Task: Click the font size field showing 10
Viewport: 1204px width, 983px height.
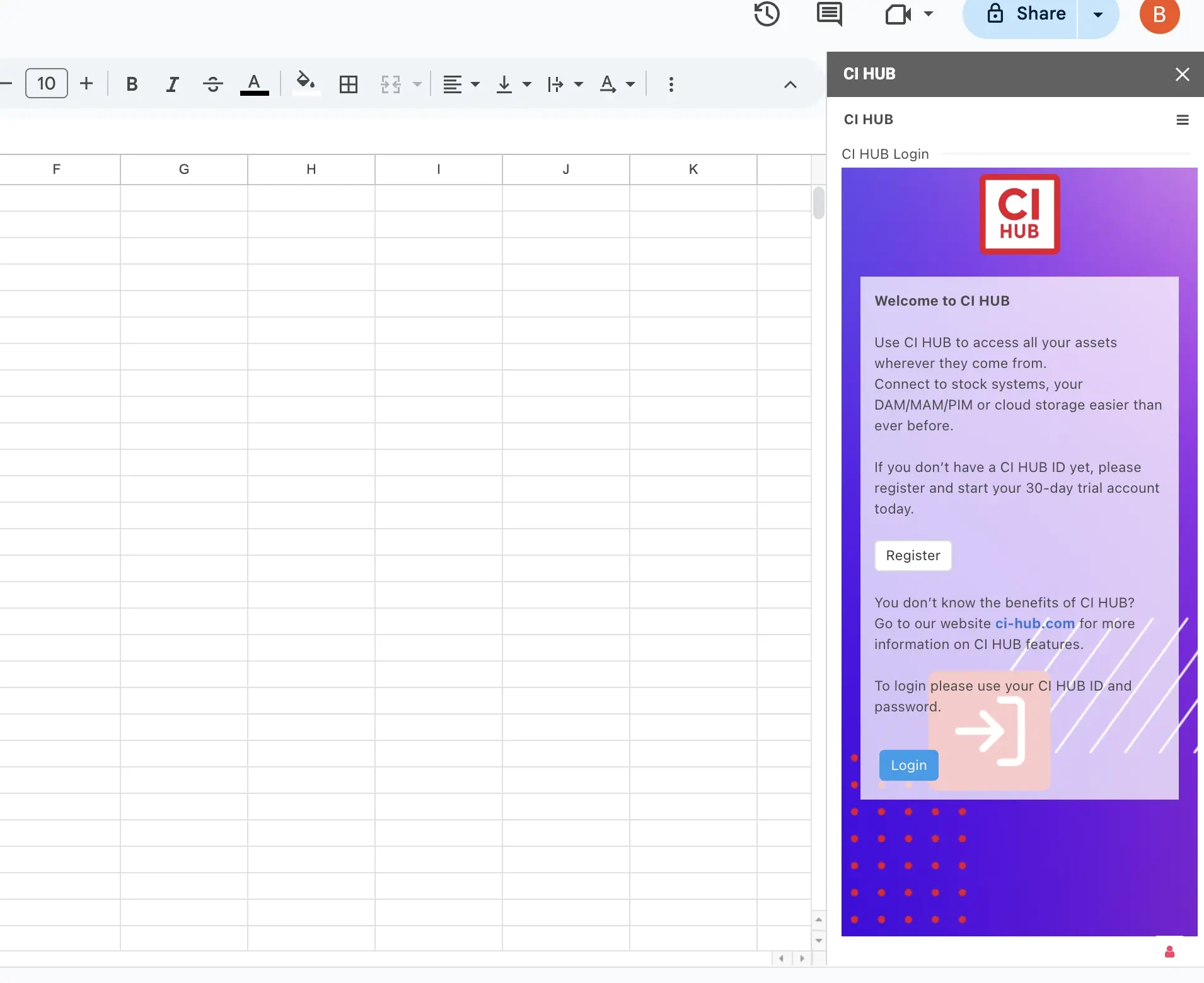Action: [x=47, y=83]
